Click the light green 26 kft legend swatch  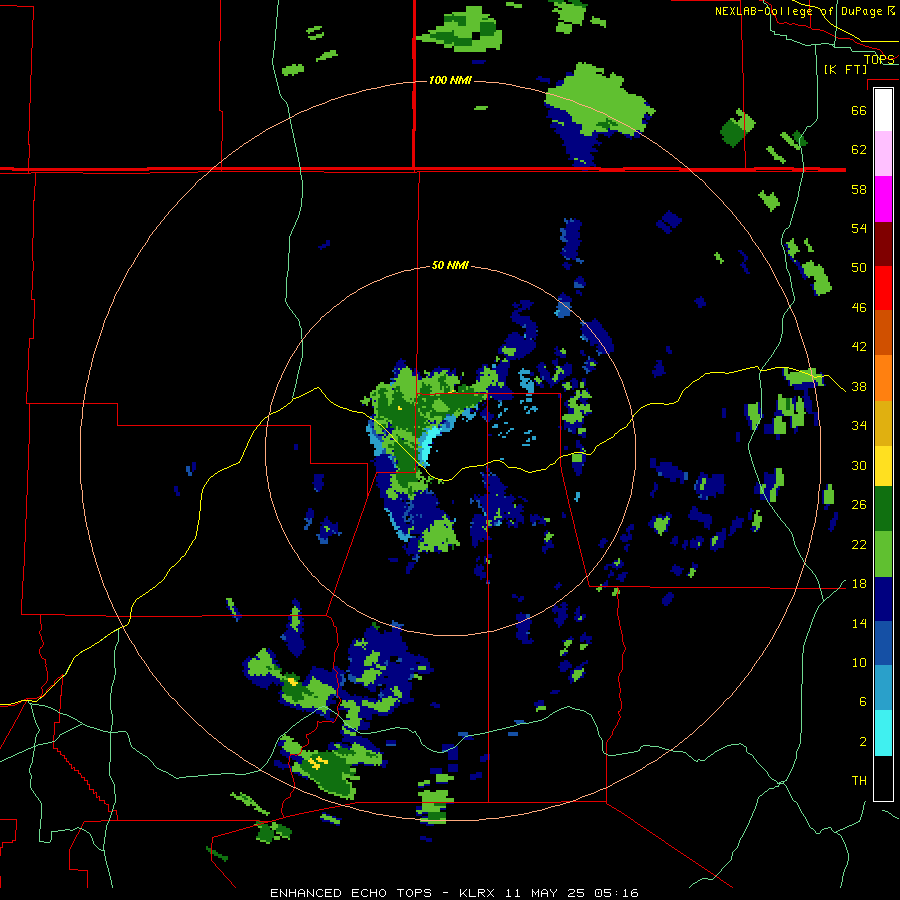(883, 554)
